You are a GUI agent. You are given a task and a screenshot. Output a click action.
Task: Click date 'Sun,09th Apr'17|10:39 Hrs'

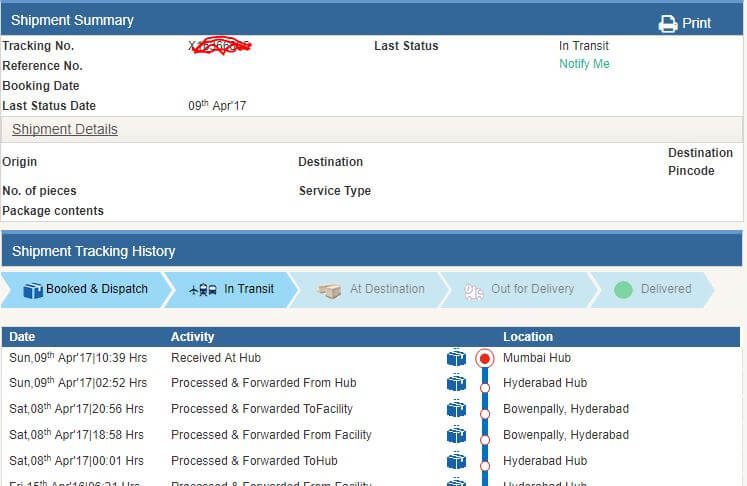(78, 357)
